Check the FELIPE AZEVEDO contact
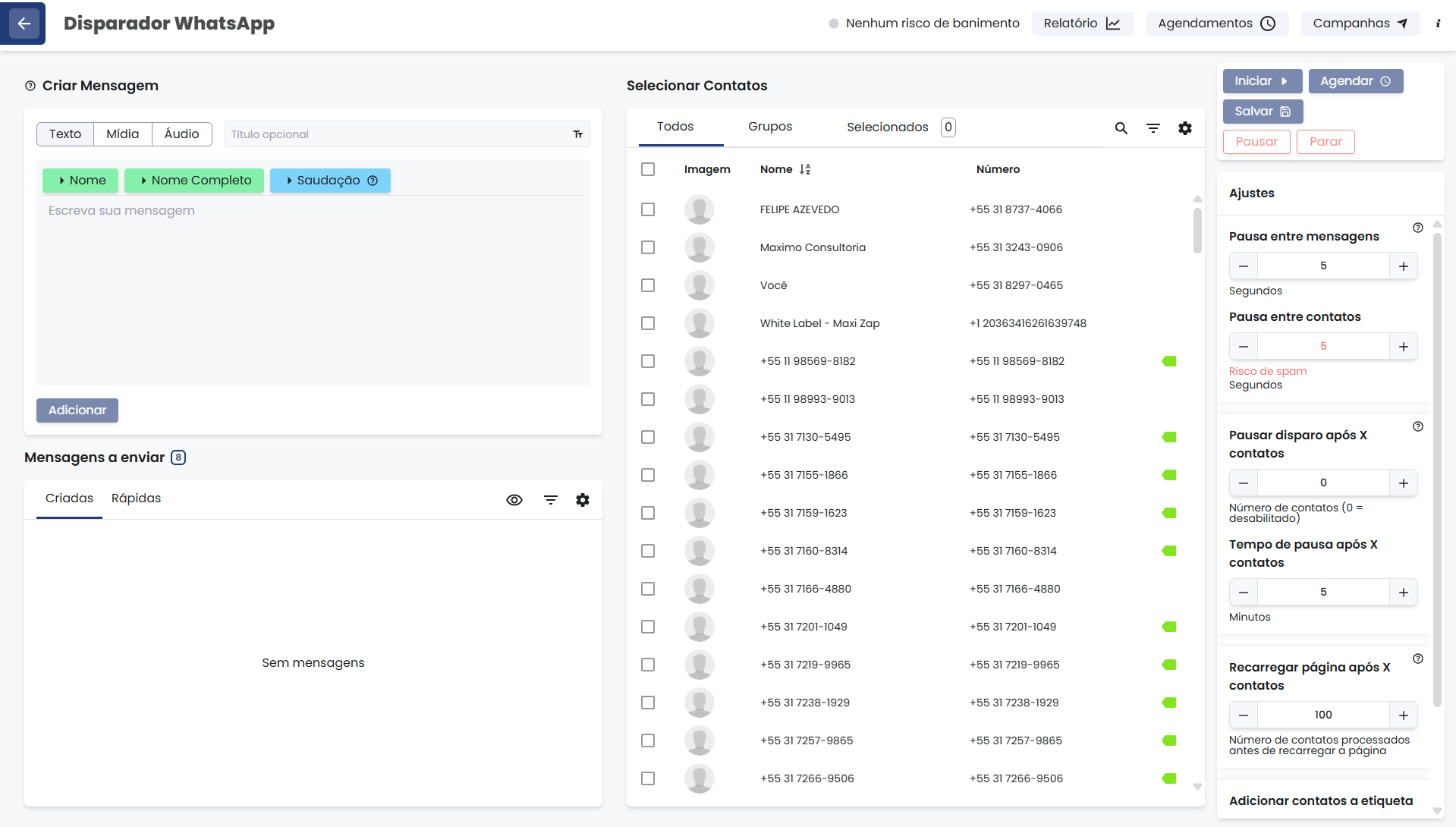 coord(648,209)
